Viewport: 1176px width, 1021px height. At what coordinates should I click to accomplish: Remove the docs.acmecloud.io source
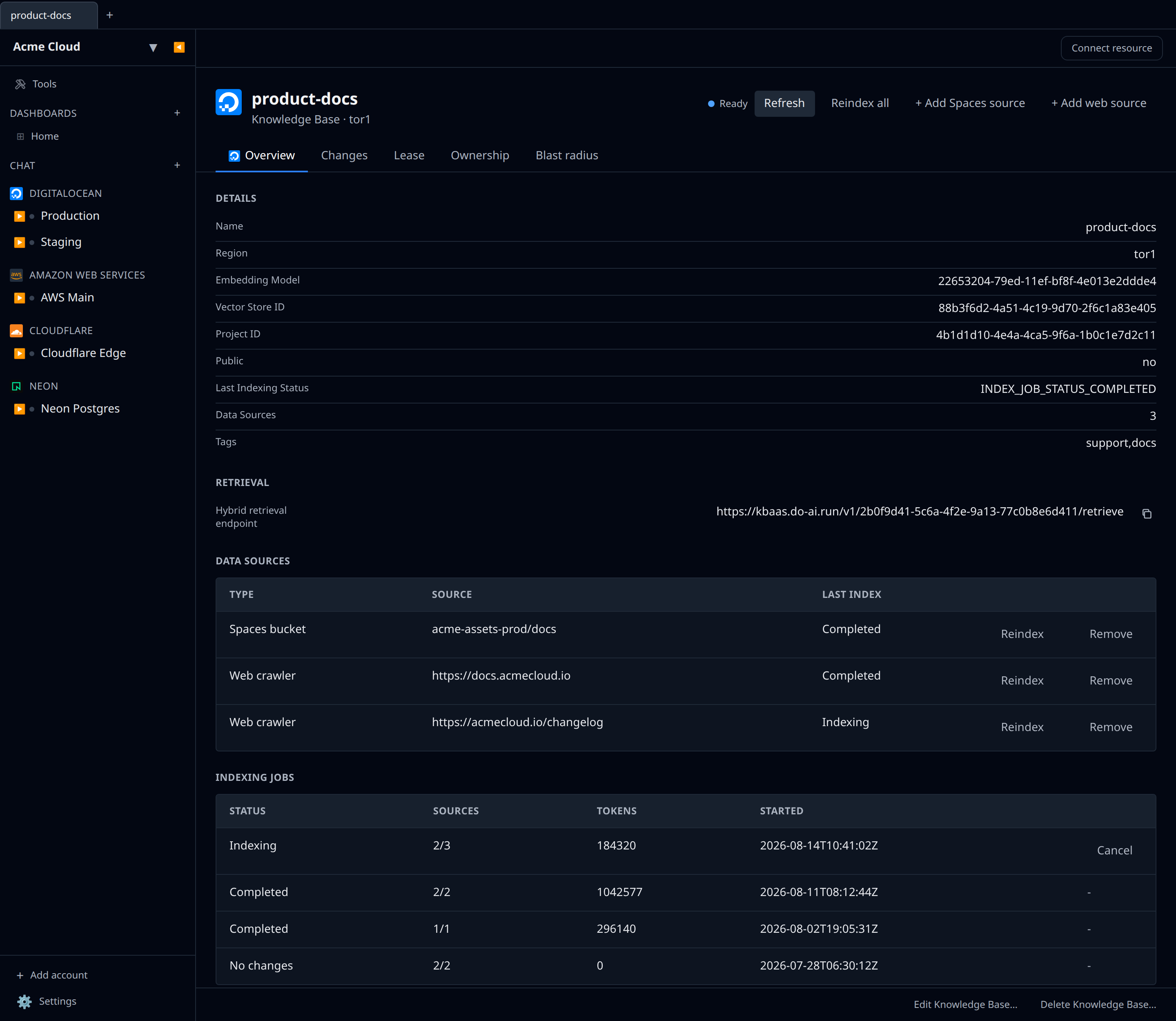(1111, 681)
